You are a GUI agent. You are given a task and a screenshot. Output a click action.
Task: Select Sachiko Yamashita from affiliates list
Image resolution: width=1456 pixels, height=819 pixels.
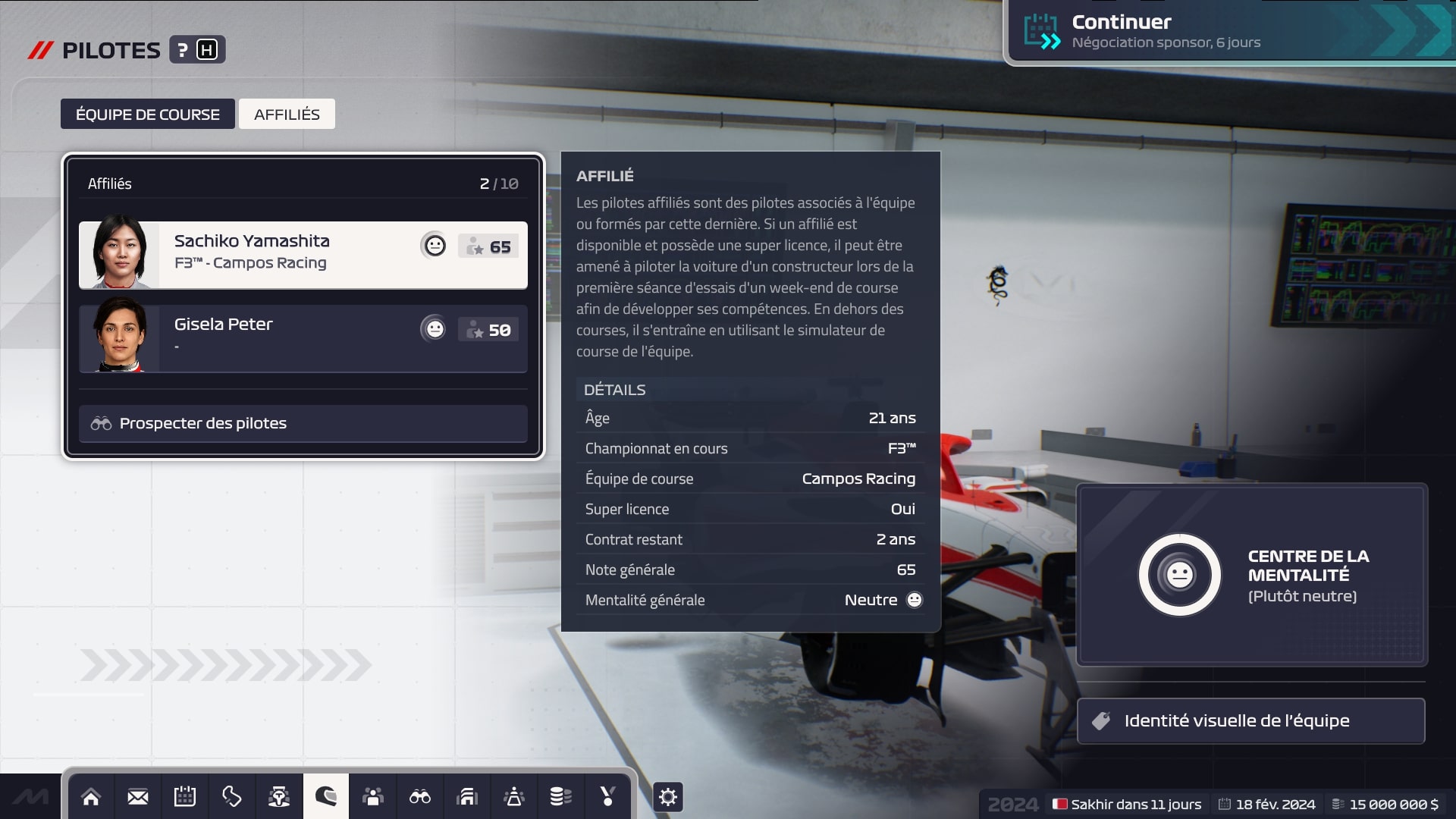click(303, 251)
